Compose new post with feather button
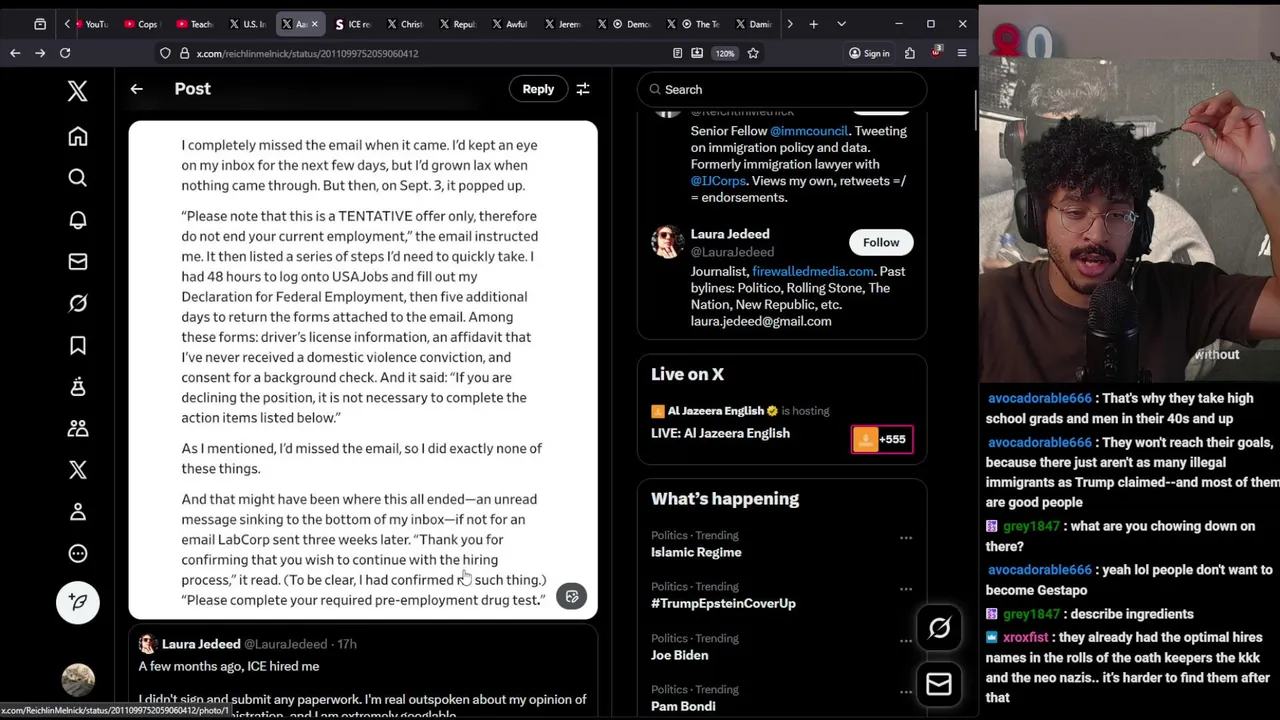This screenshot has height=720, width=1280. point(78,602)
